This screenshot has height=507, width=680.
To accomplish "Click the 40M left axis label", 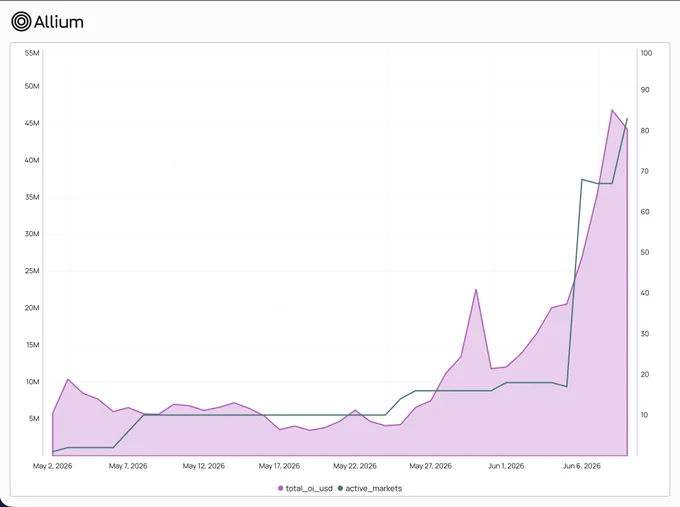I will pos(32,160).
